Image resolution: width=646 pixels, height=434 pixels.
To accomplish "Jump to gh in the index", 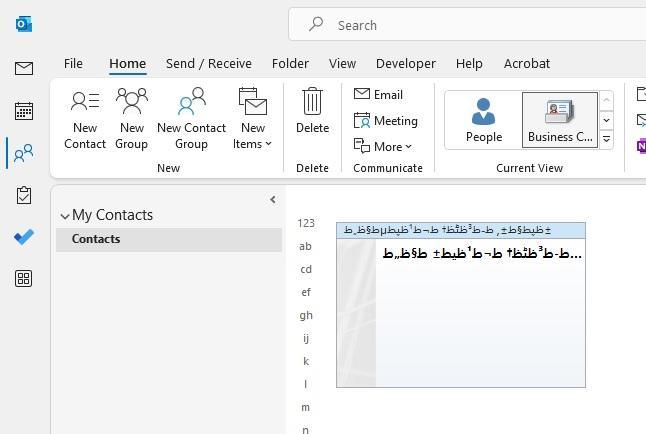I will (306, 315).
